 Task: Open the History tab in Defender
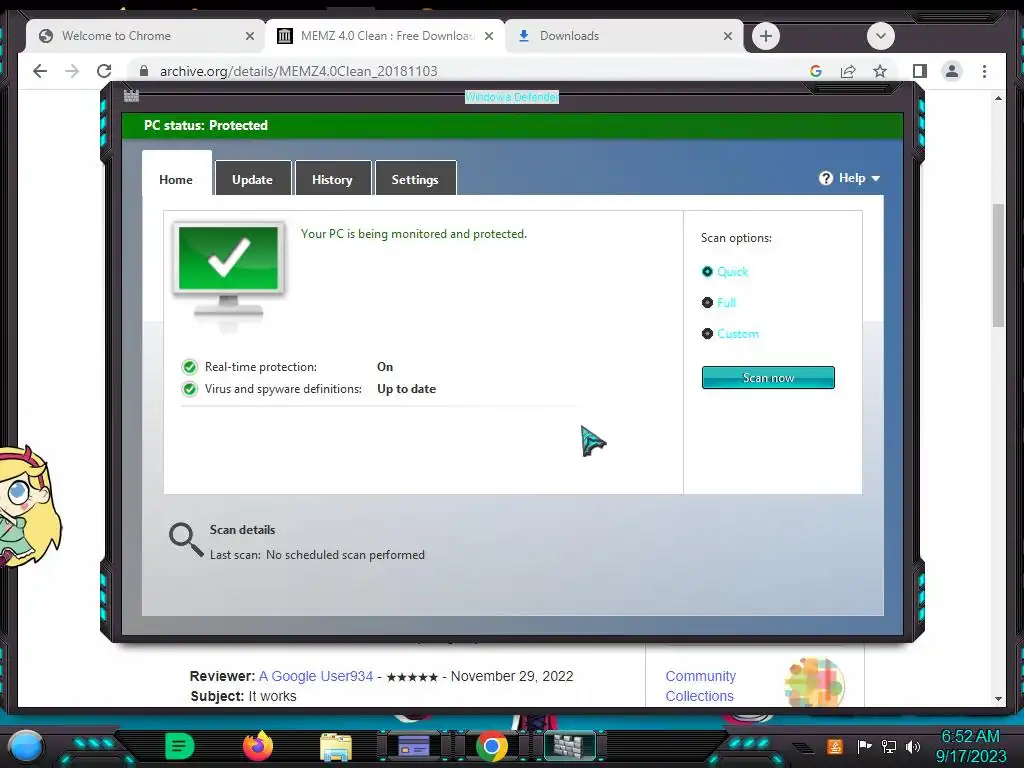coord(332,178)
